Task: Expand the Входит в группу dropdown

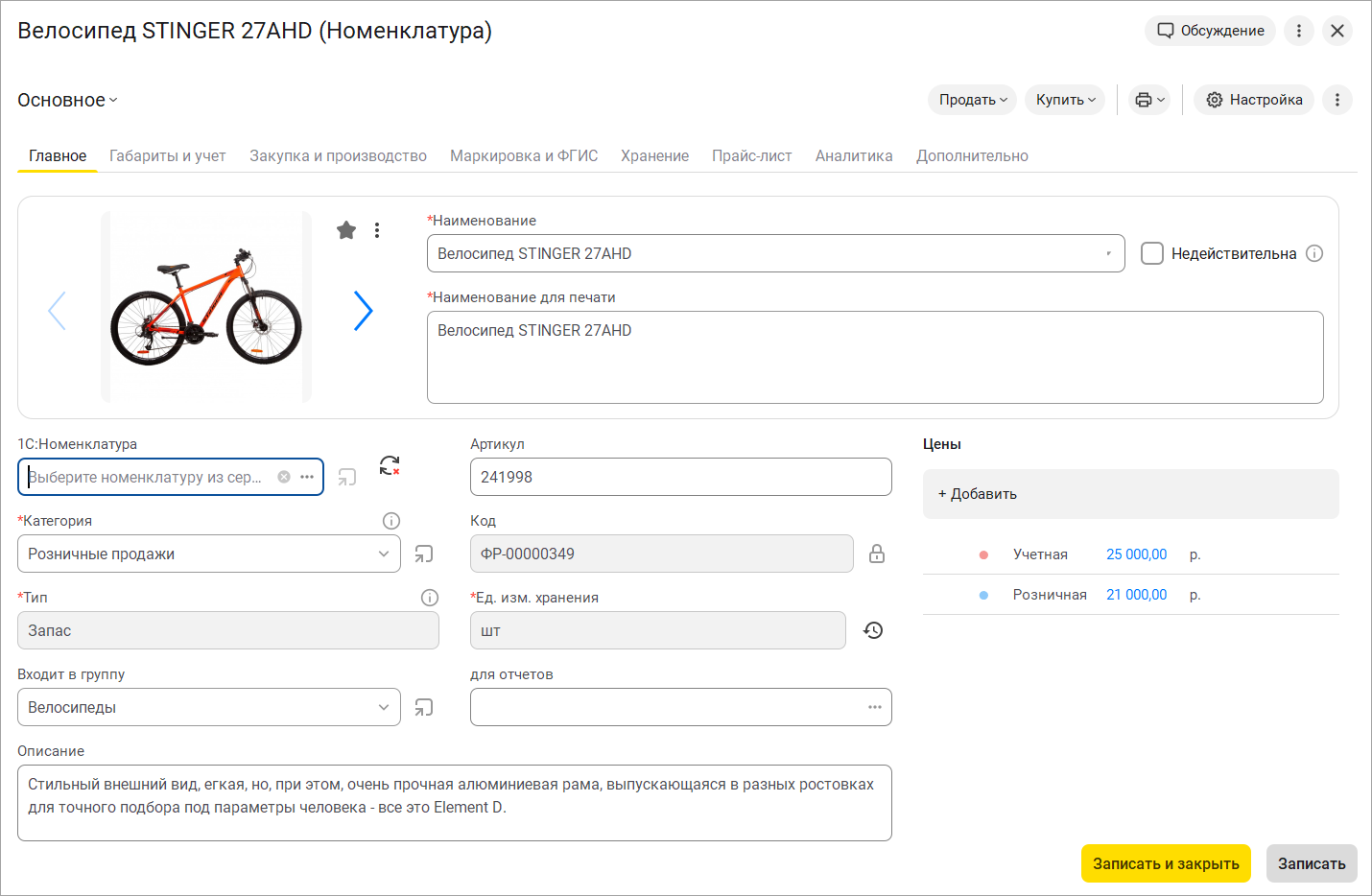Action: (x=383, y=707)
